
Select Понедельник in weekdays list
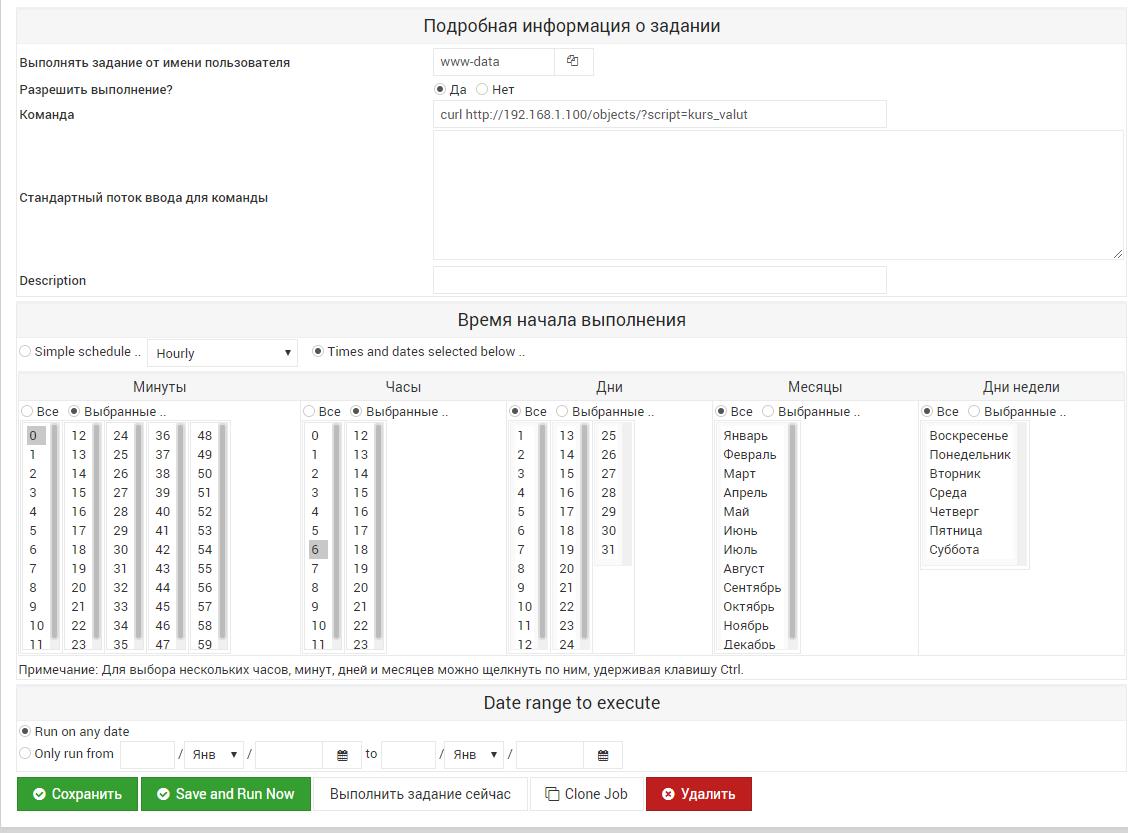click(x=970, y=455)
